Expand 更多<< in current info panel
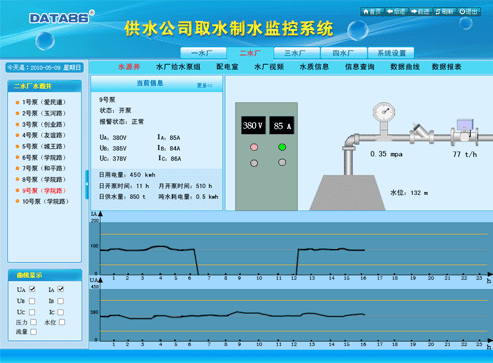 (x=204, y=86)
